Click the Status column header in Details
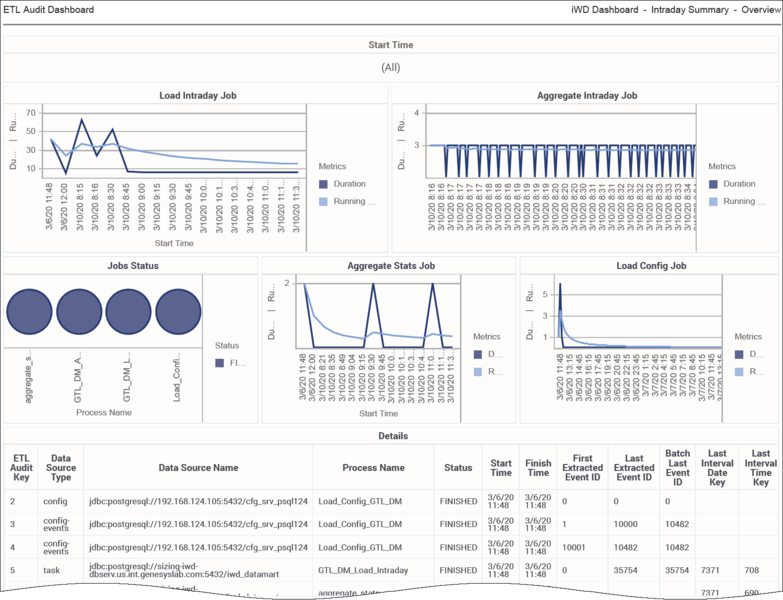Viewport: 783px width, 600px height. pos(458,467)
